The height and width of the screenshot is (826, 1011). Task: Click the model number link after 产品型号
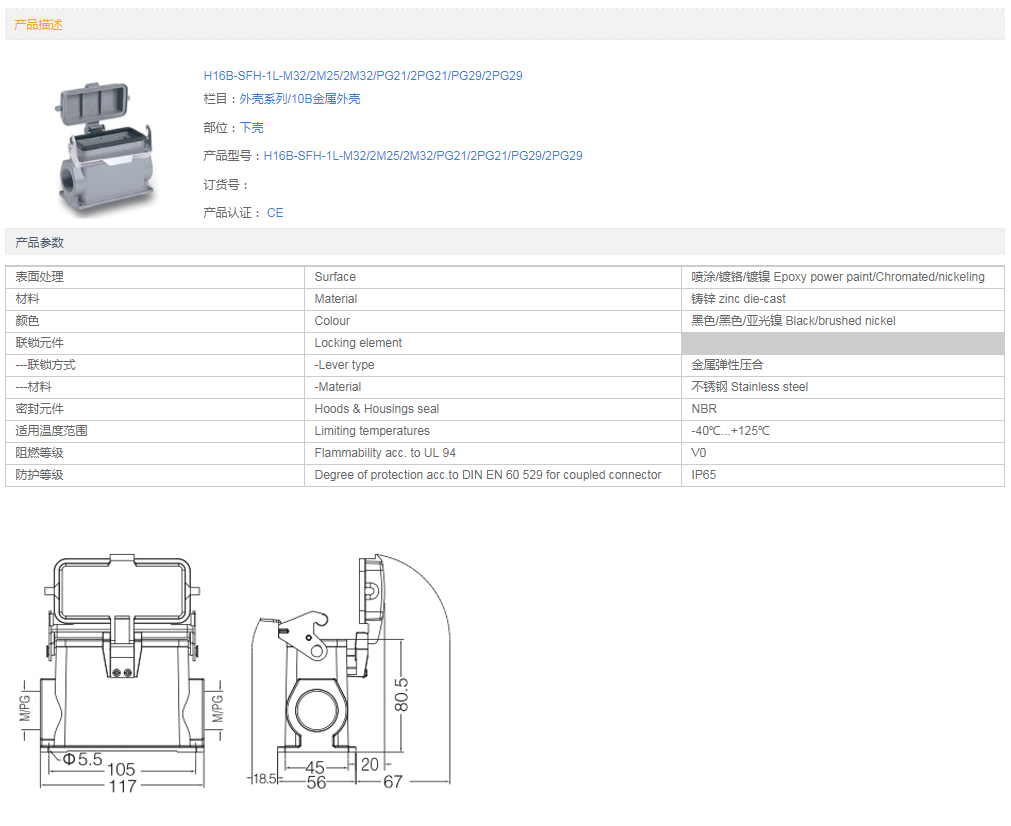(x=422, y=156)
